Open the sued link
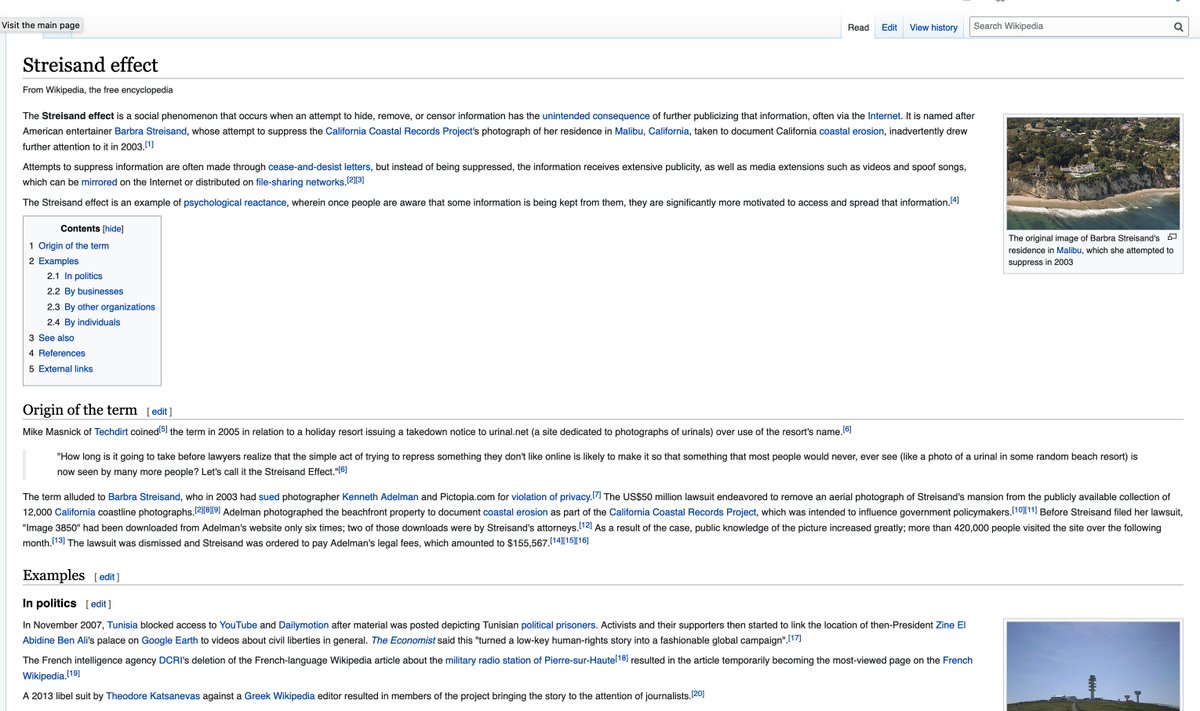Screen dimensions: 1200x711 click(271, 497)
